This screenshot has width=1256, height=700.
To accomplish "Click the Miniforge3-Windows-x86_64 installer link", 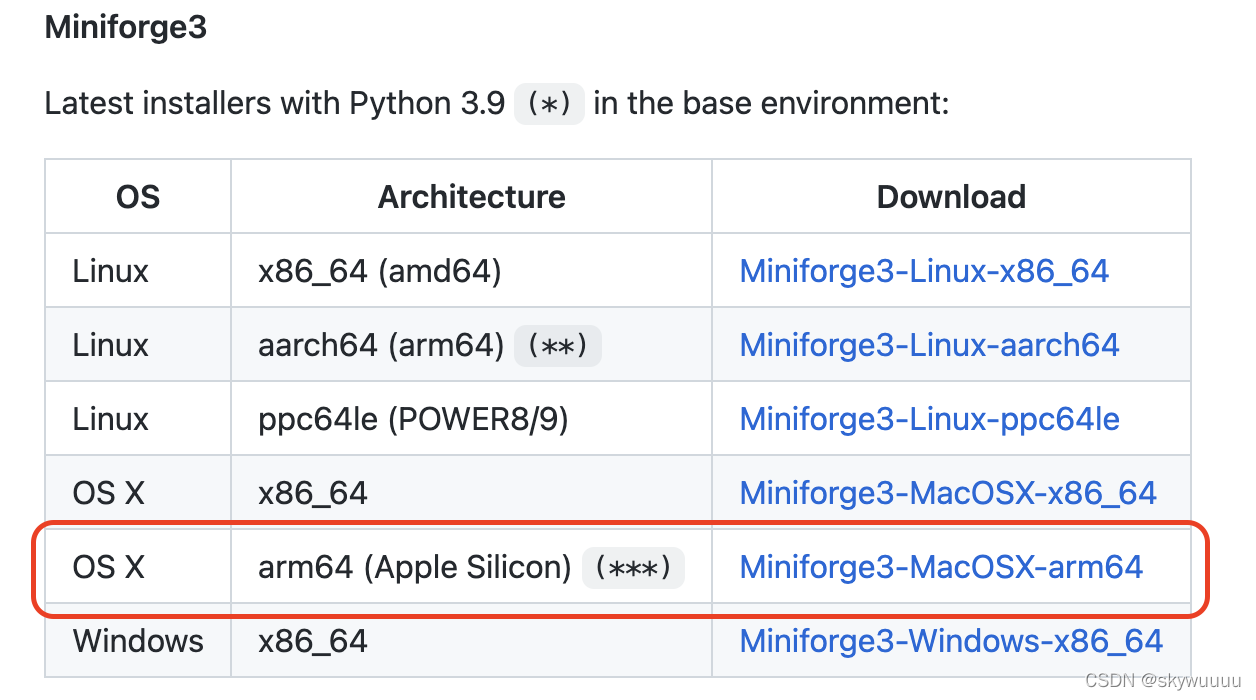I will point(951,641).
